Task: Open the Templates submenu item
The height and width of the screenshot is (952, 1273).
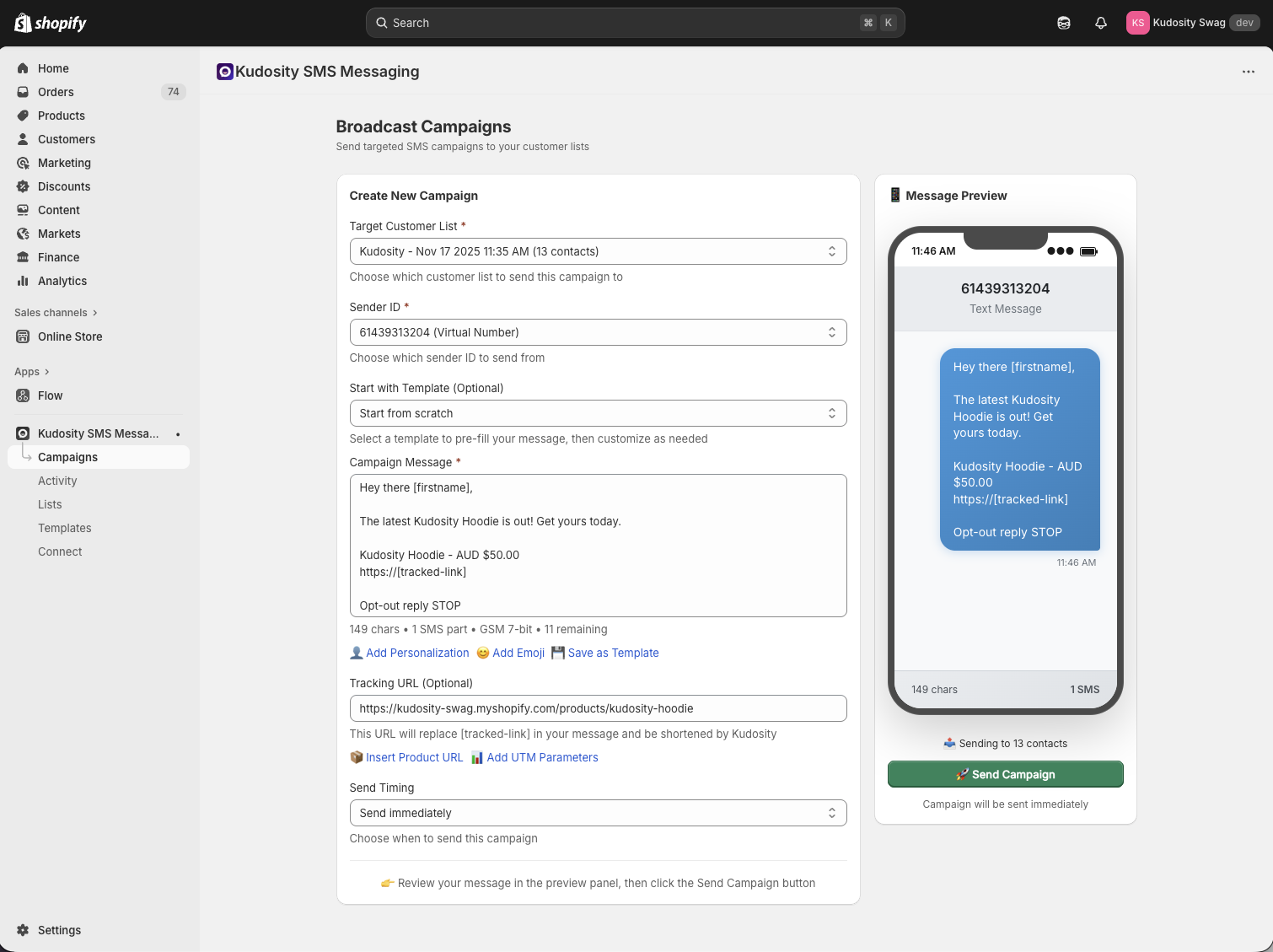Action: (65, 528)
